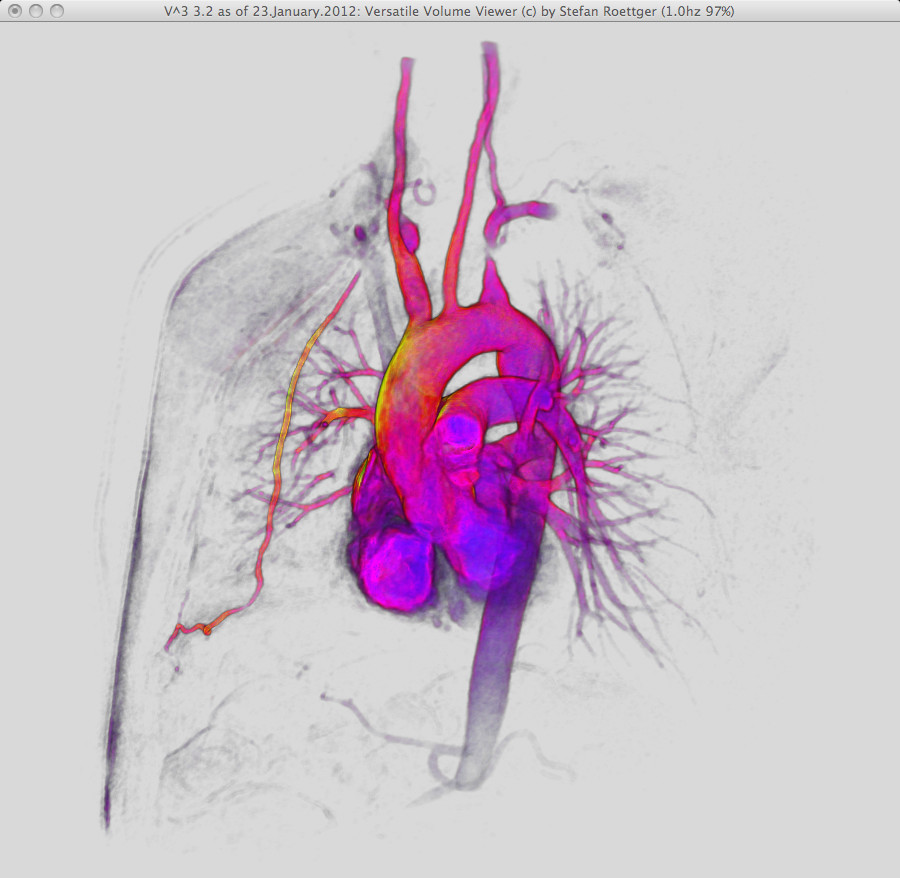Click the small dark purple spots near shoulder
The image size is (900, 878).
358,233
